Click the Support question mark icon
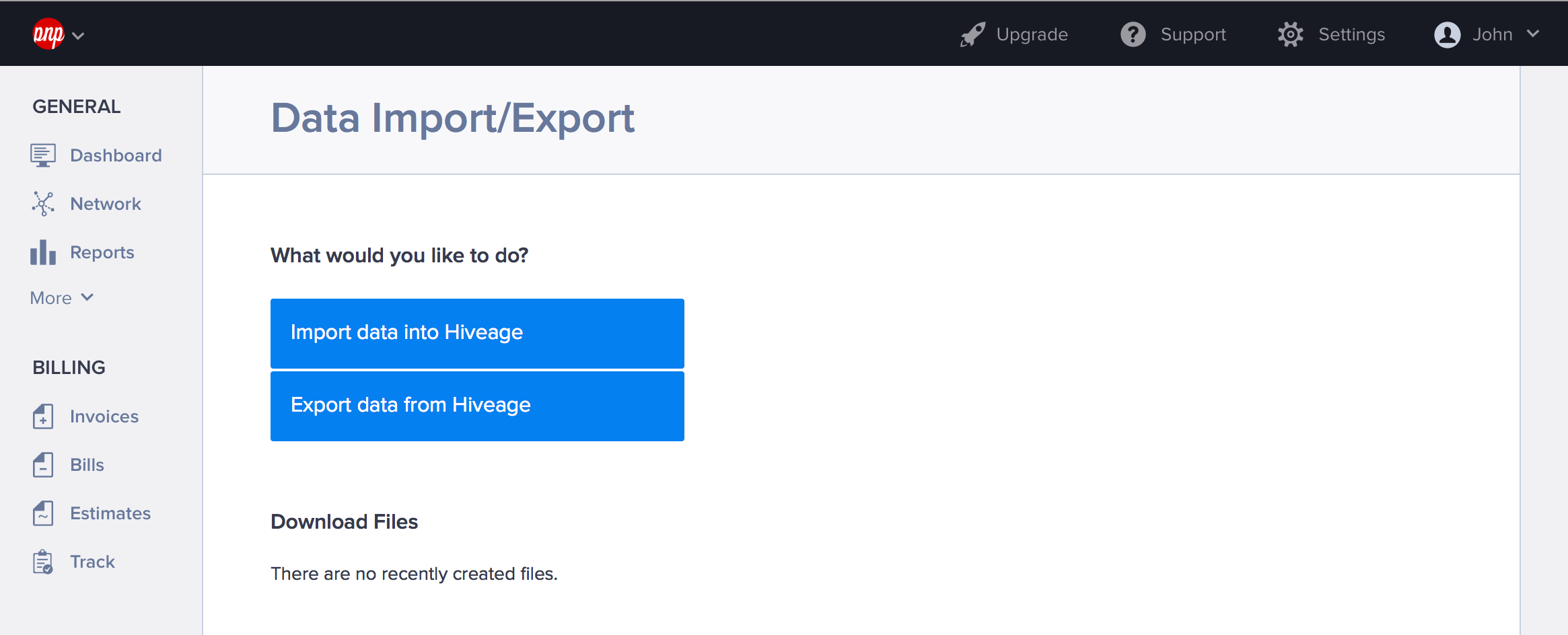 [1133, 34]
